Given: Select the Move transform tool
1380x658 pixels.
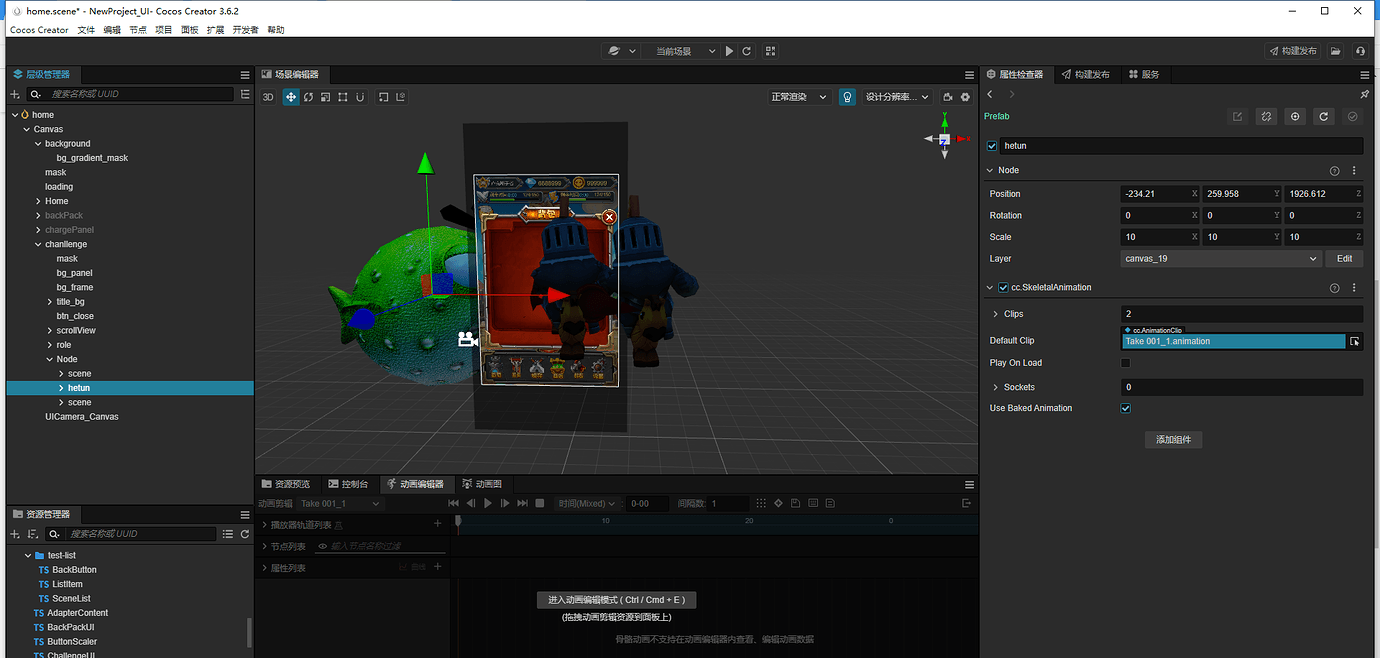Looking at the screenshot, I should tap(291, 96).
